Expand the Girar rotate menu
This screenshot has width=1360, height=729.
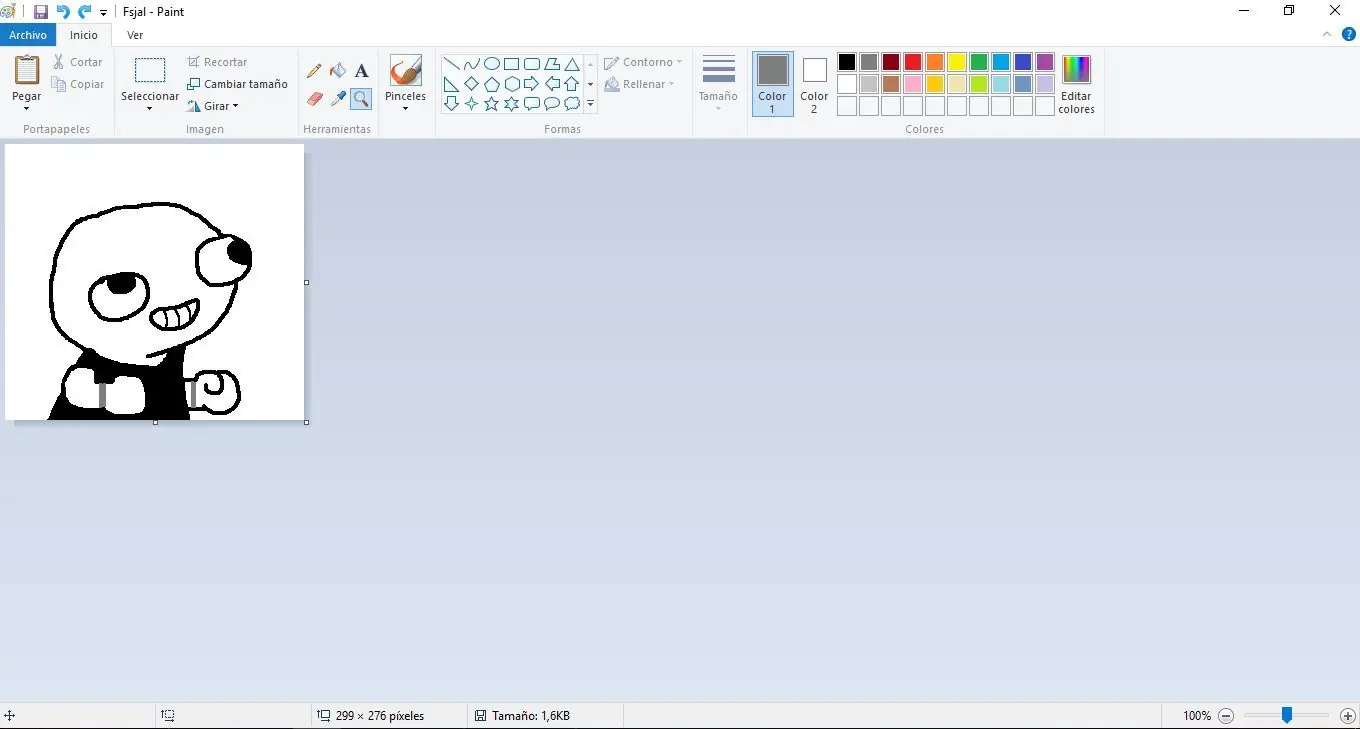click(213, 106)
